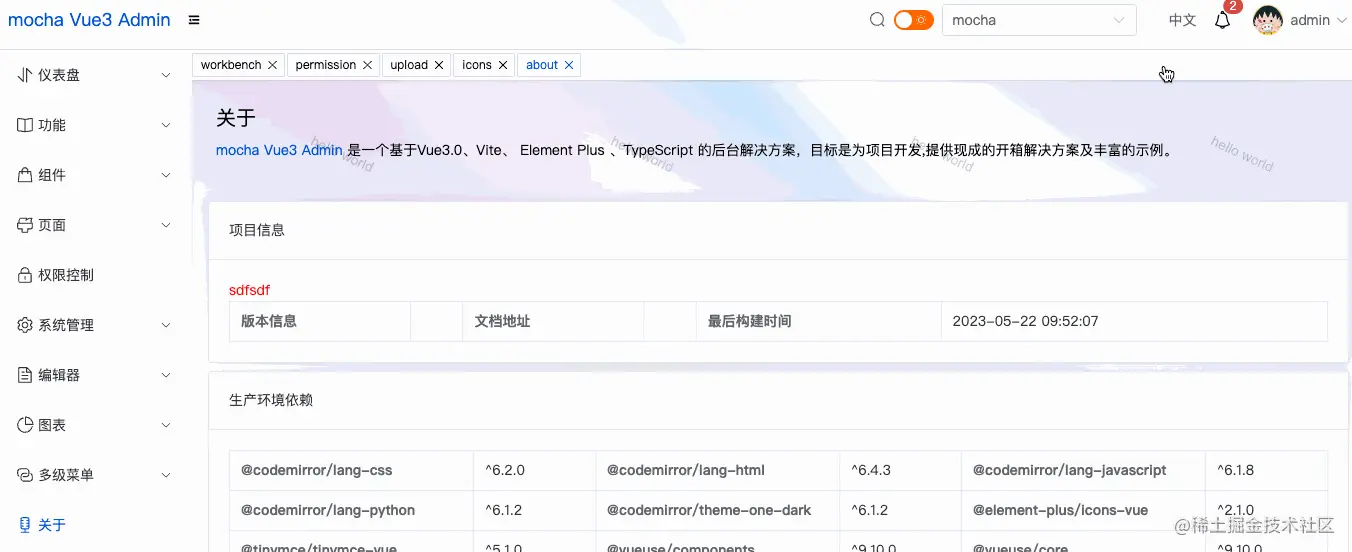The width and height of the screenshot is (1352, 552).
Task: Click the @codemirror/lang-html cell
Action: tap(718, 470)
